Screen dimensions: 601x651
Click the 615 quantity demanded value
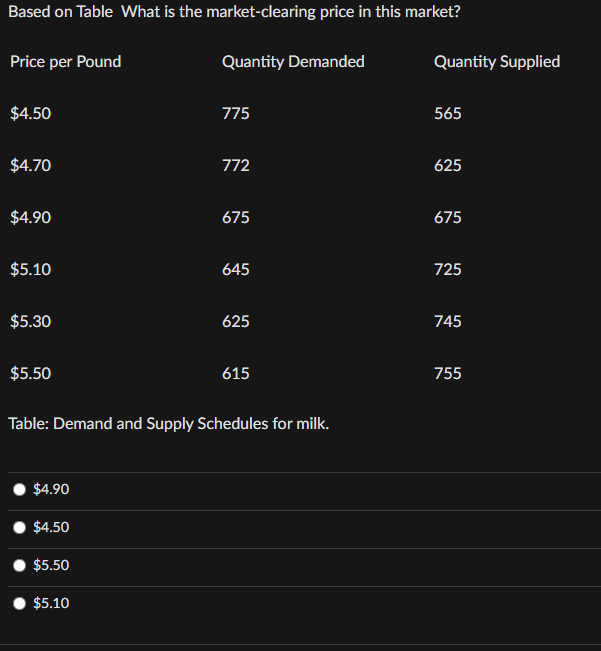click(236, 374)
